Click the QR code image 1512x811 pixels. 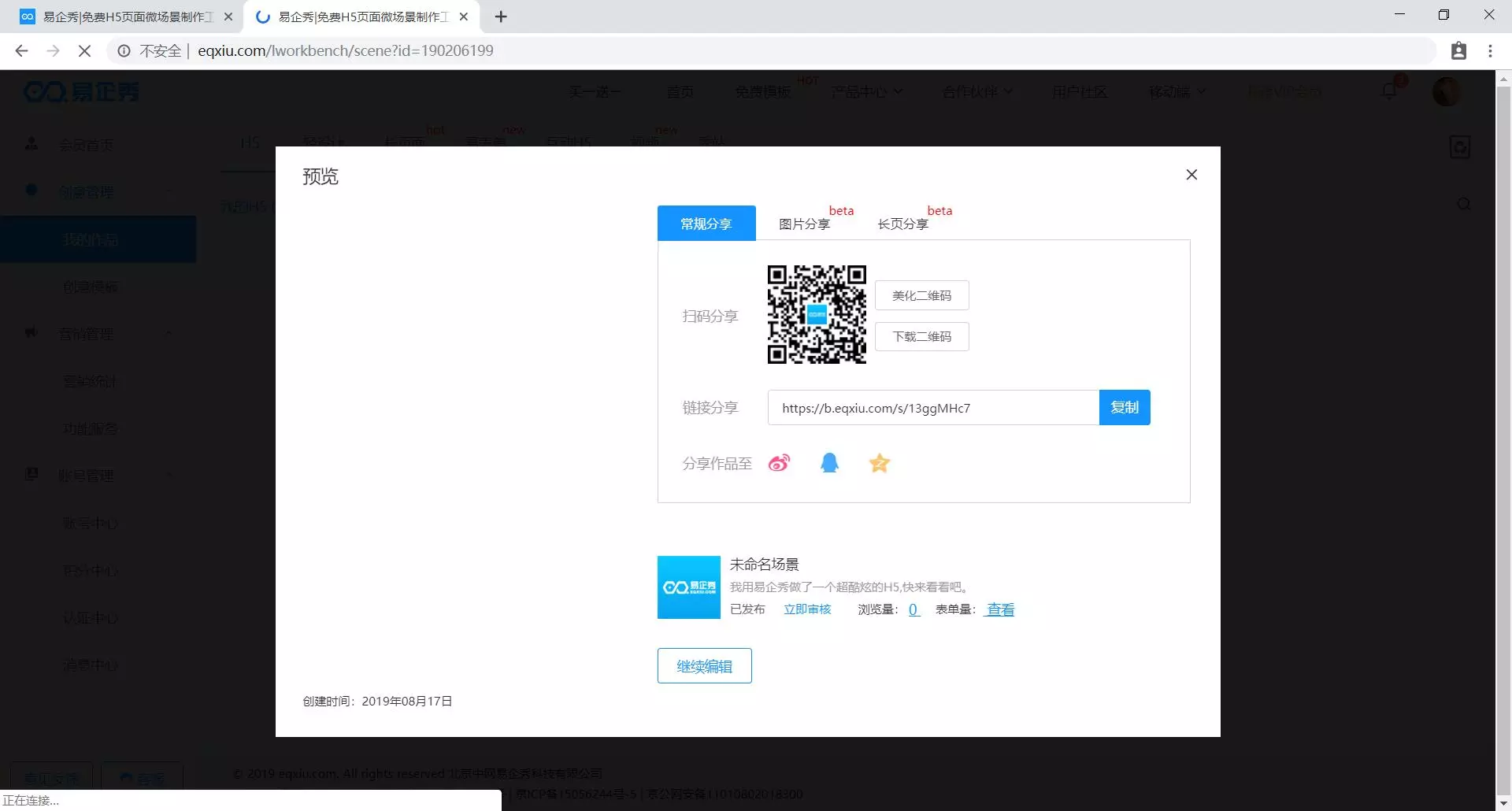click(817, 314)
